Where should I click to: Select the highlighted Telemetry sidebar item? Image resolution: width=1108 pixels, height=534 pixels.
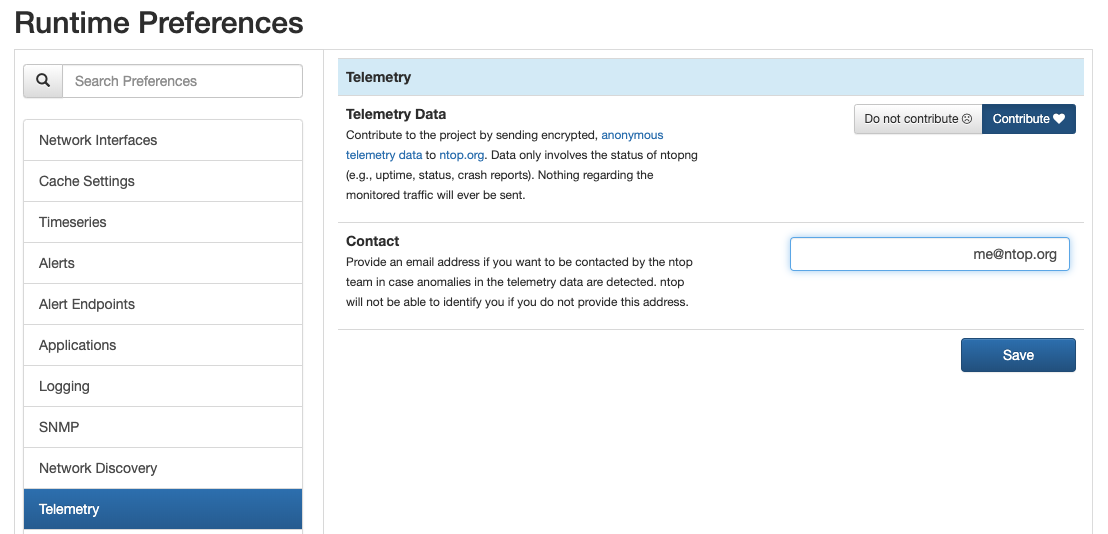163,509
